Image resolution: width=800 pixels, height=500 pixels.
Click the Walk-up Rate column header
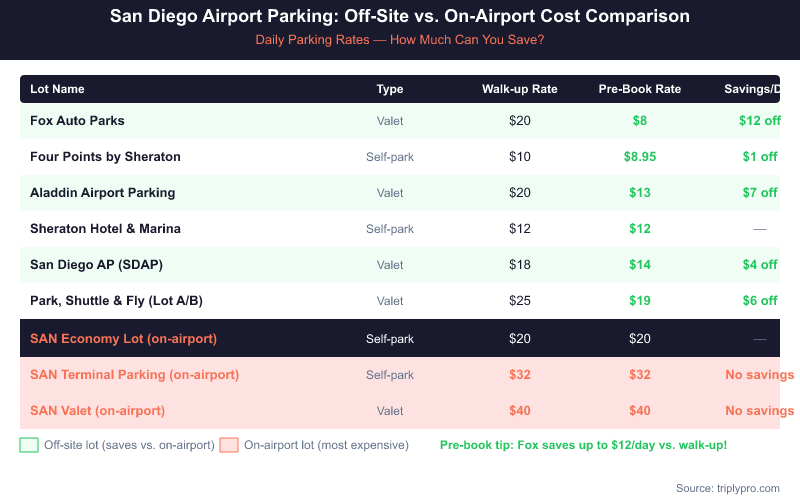coord(520,89)
